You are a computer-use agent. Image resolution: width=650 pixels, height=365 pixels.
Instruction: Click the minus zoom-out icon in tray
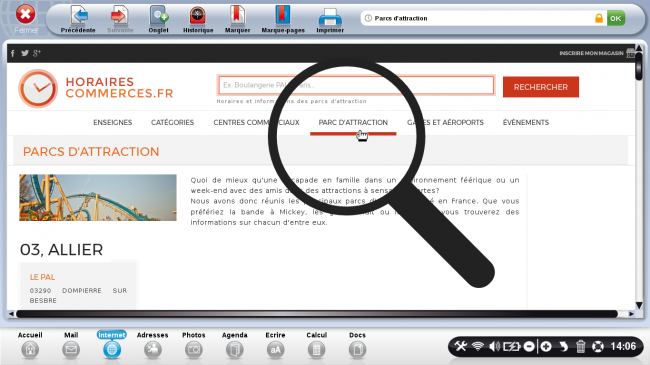tap(529, 346)
